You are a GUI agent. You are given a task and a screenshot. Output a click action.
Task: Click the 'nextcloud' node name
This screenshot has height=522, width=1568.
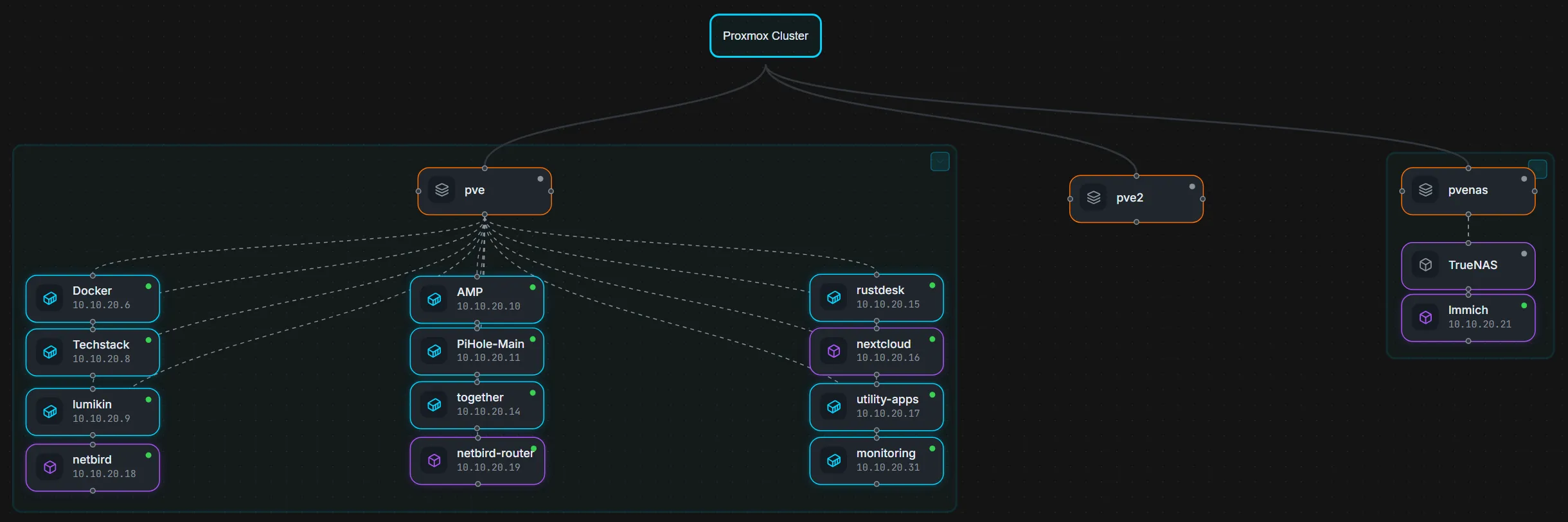(x=884, y=344)
